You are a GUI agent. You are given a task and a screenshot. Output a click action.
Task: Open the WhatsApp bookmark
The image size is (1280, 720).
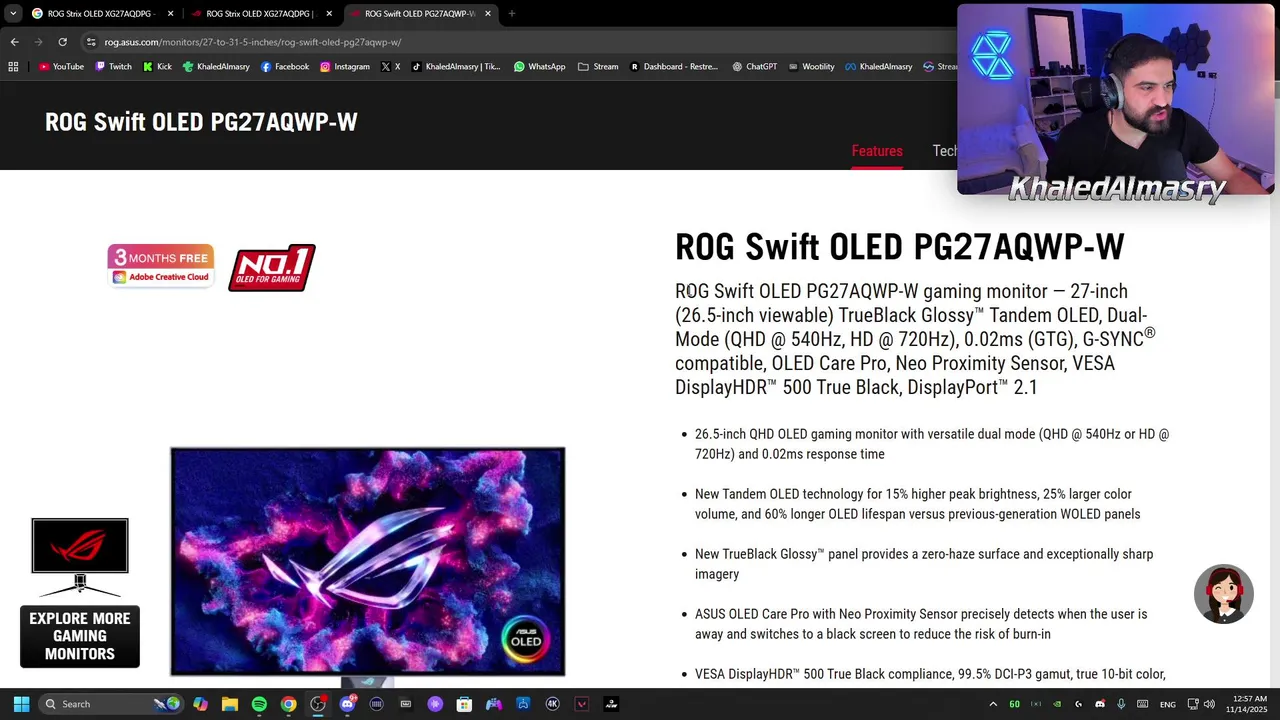539,67
